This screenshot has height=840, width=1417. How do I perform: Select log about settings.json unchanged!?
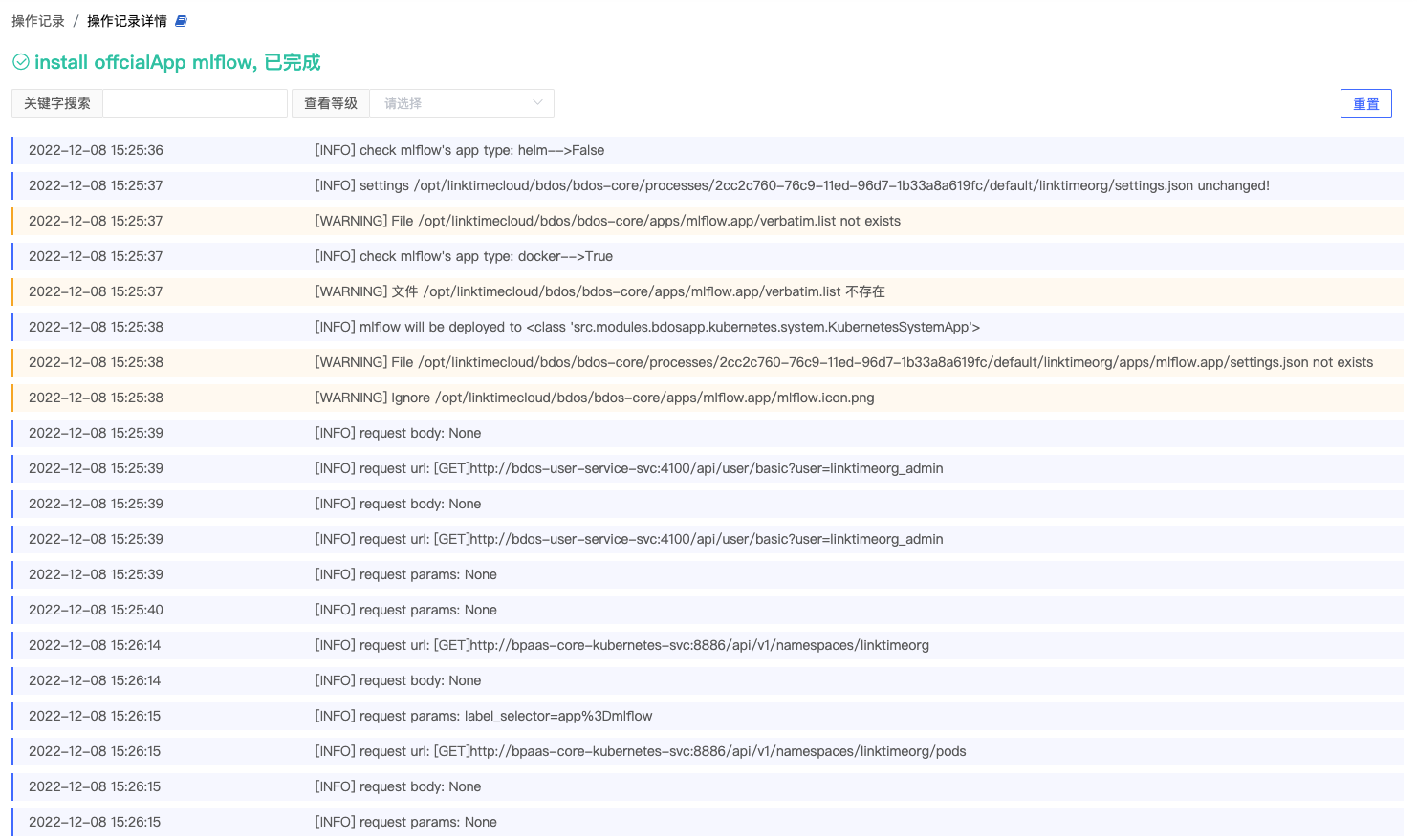[x=708, y=185]
